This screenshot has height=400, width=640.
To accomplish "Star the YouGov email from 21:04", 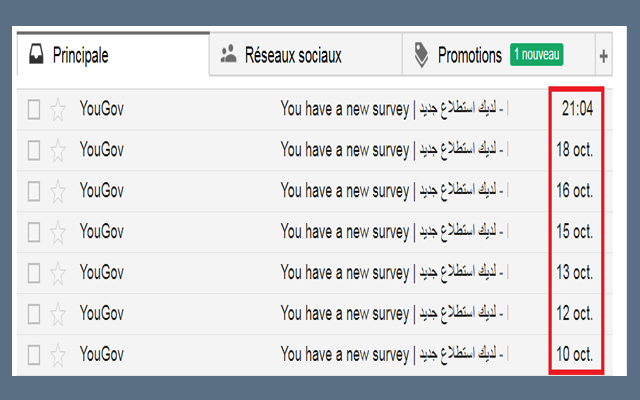I will tap(58, 110).
